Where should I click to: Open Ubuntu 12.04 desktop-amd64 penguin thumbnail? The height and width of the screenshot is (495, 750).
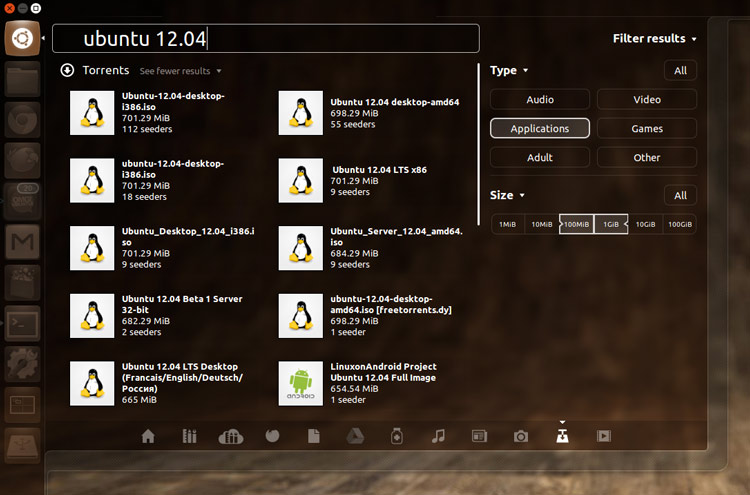coord(300,113)
